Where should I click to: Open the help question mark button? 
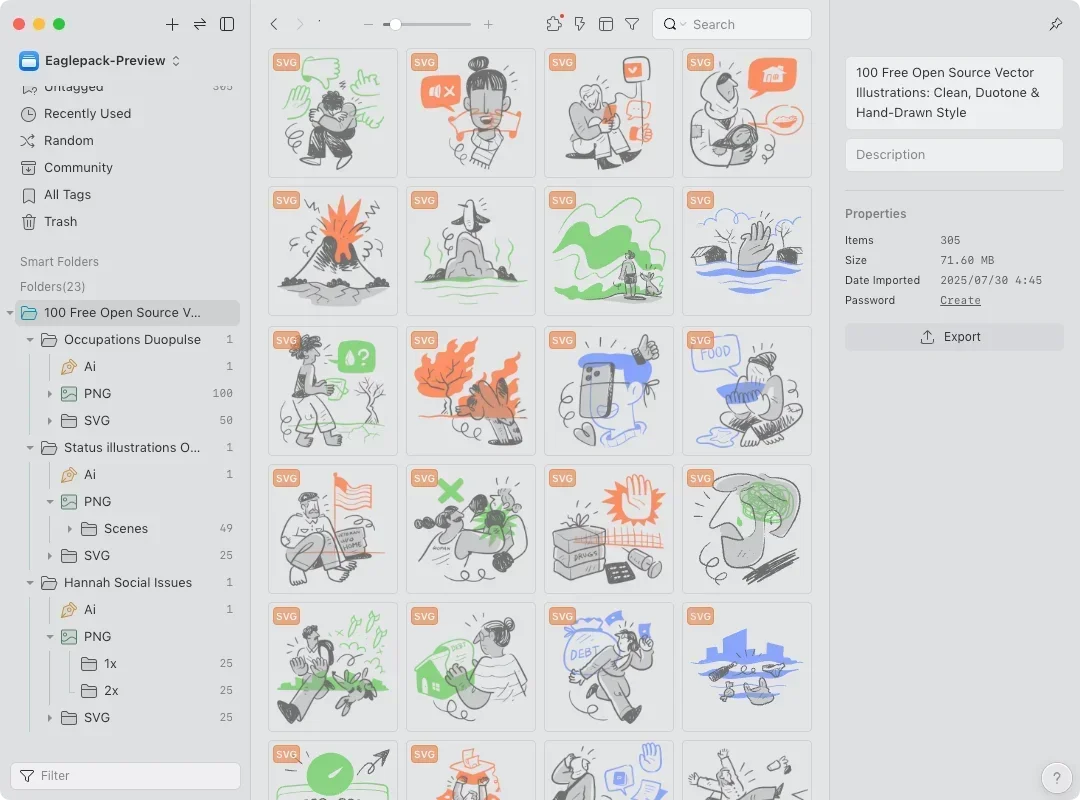1057,778
